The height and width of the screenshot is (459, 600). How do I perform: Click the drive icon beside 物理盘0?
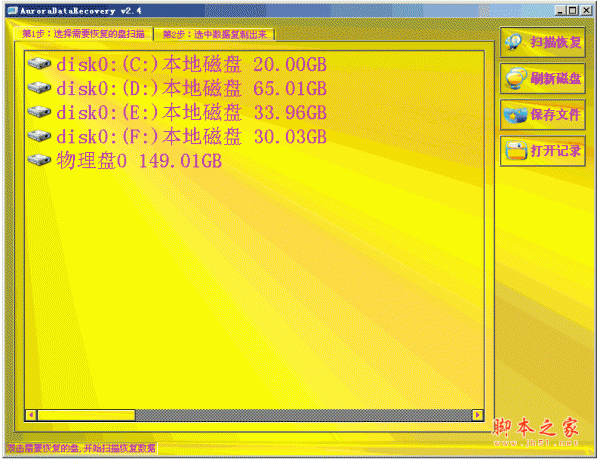[39, 160]
